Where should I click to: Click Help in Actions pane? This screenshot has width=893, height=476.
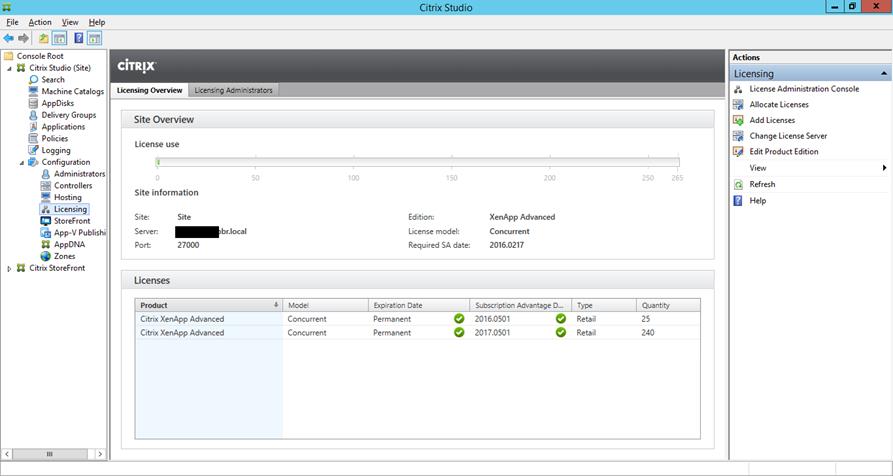click(x=757, y=201)
